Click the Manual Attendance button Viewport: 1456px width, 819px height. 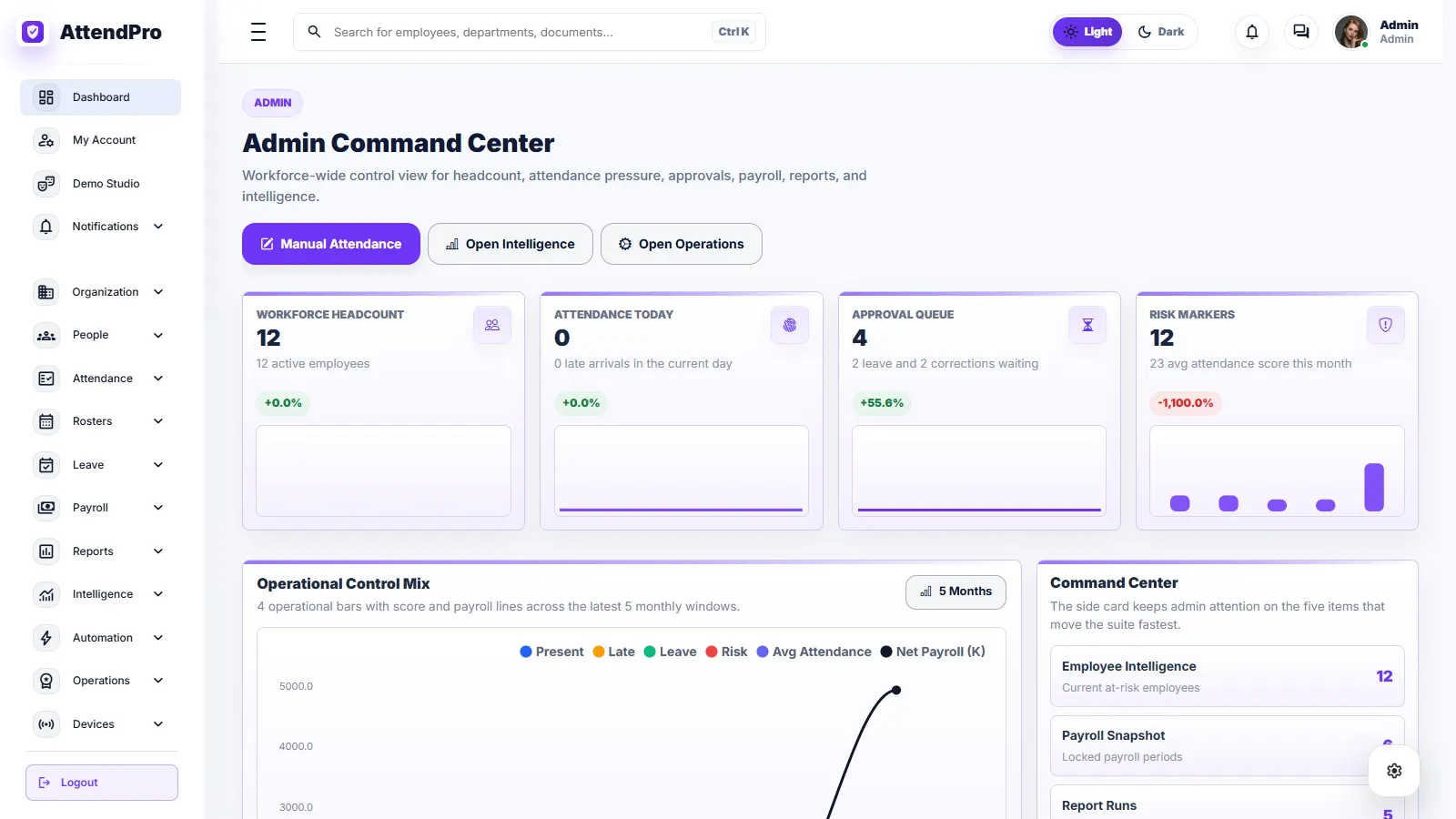331,244
